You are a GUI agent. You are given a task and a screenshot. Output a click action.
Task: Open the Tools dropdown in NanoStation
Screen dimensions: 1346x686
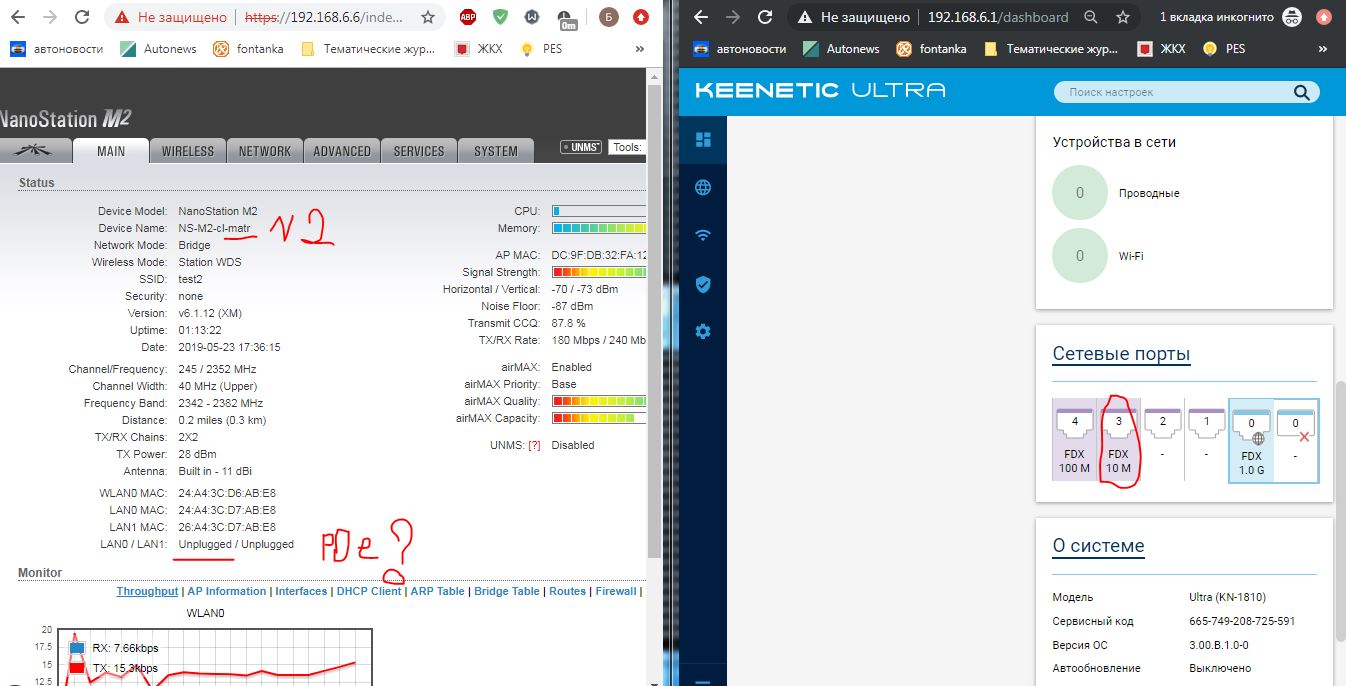pyautogui.click(x=626, y=147)
